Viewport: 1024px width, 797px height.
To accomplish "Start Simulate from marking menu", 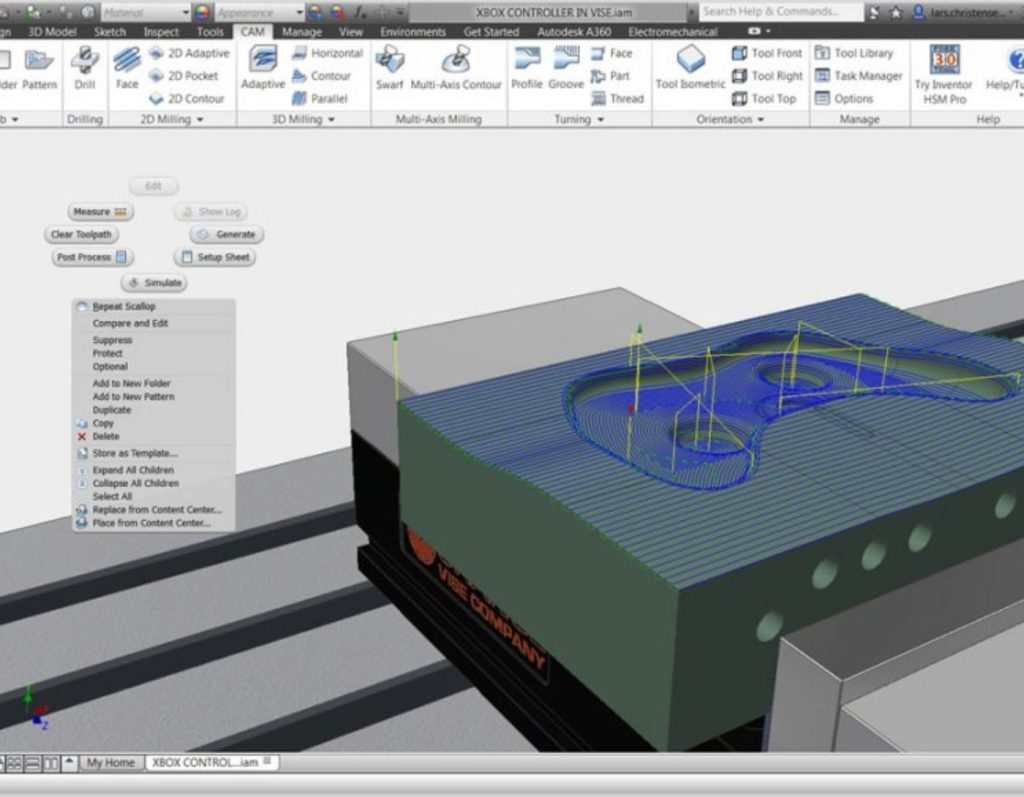I will coord(154,283).
